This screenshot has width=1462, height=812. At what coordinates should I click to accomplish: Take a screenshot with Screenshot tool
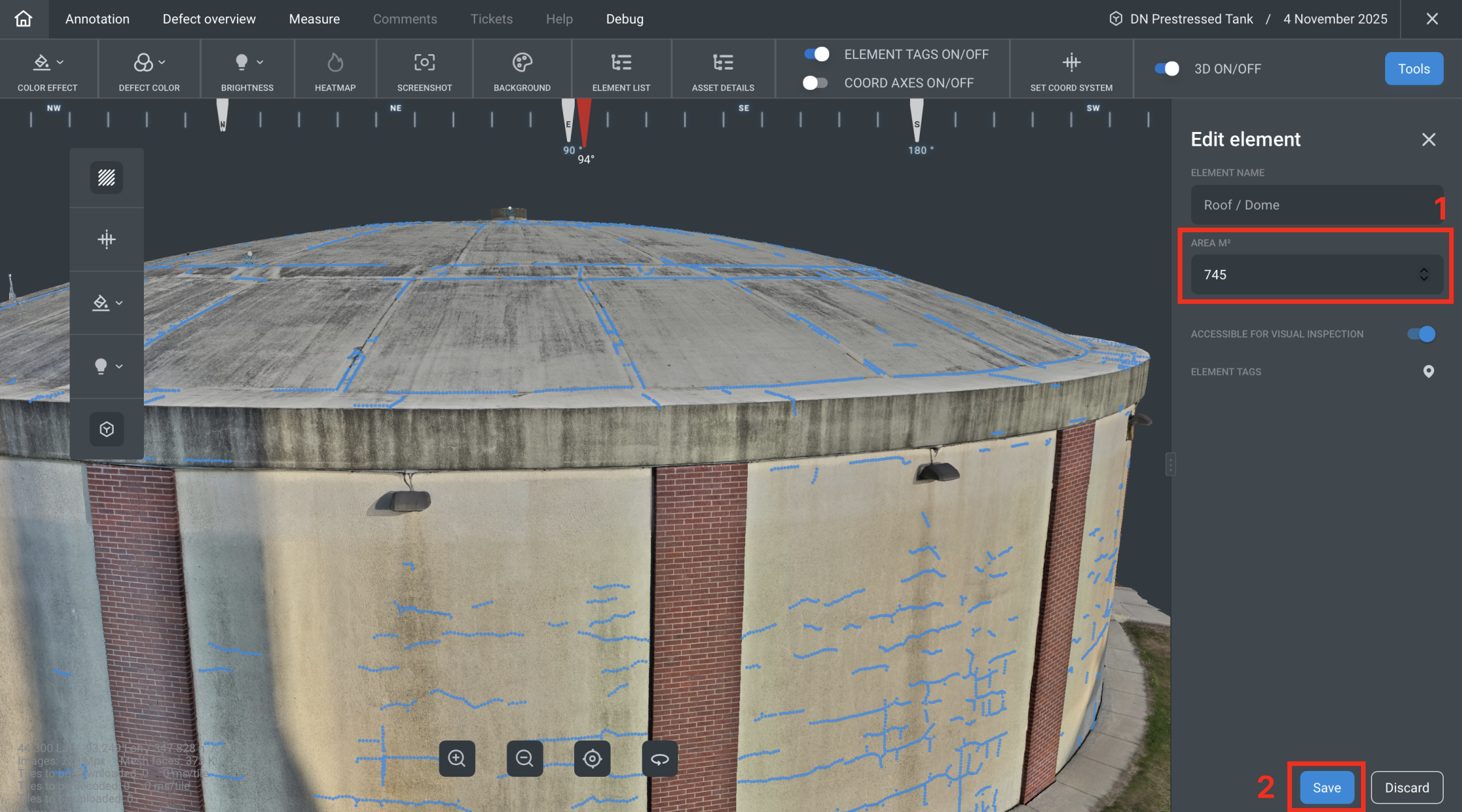pos(424,63)
